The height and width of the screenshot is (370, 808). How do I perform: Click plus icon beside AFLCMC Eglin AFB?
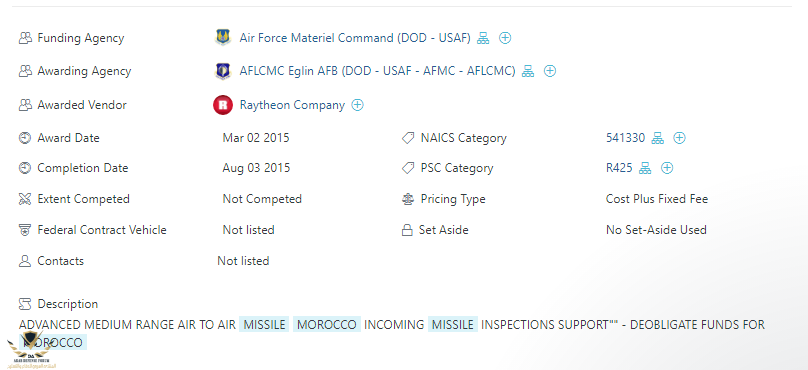(550, 71)
